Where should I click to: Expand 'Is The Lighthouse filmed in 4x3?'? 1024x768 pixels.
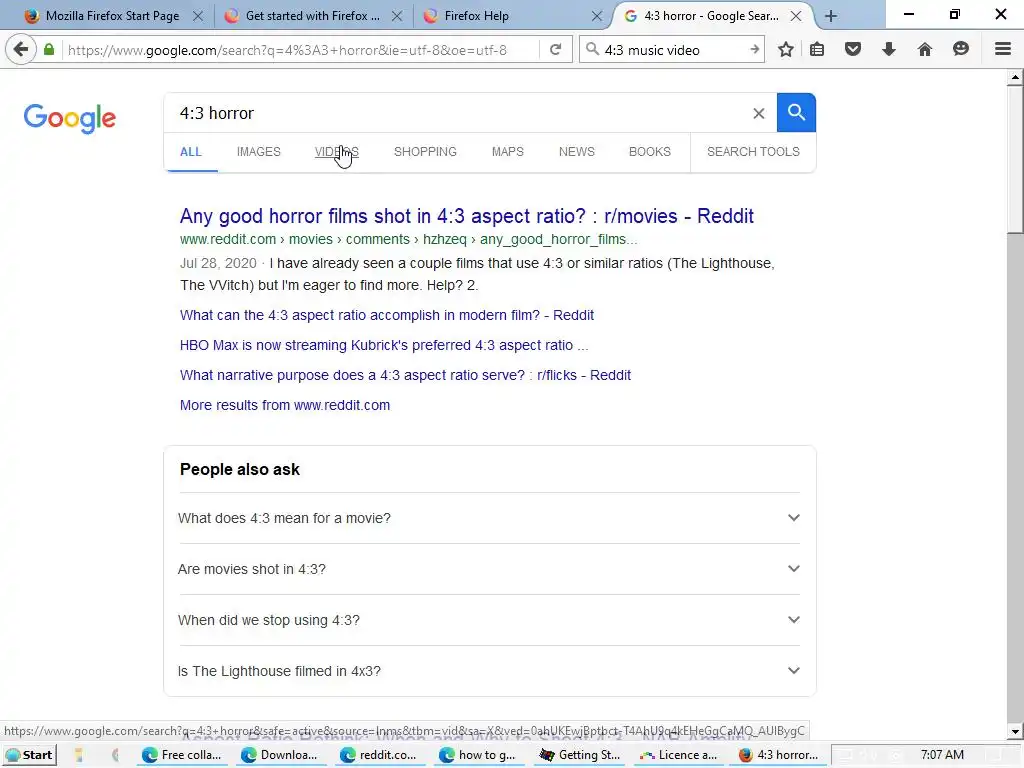click(489, 671)
